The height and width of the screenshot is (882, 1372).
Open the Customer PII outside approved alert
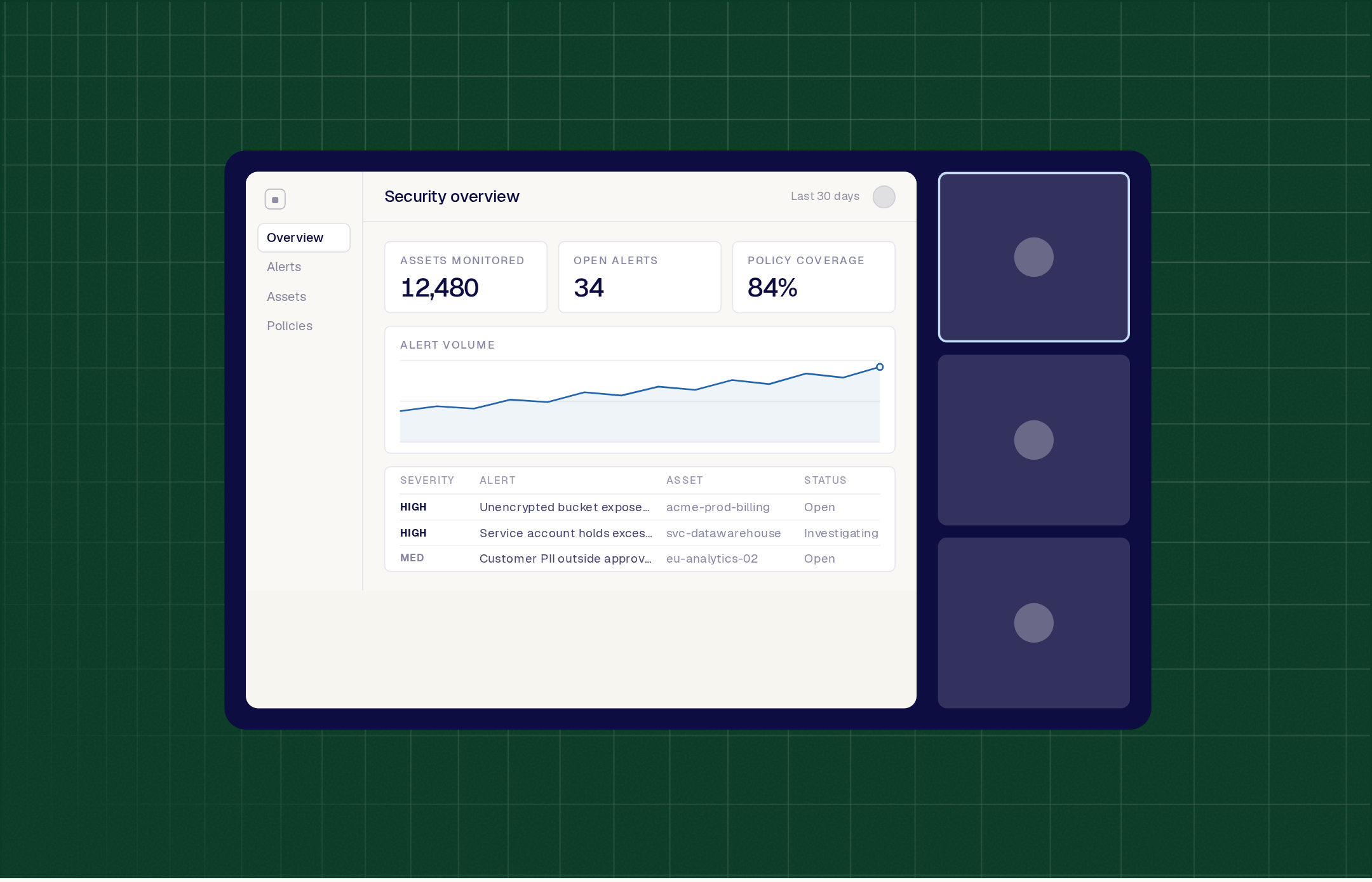click(565, 559)
